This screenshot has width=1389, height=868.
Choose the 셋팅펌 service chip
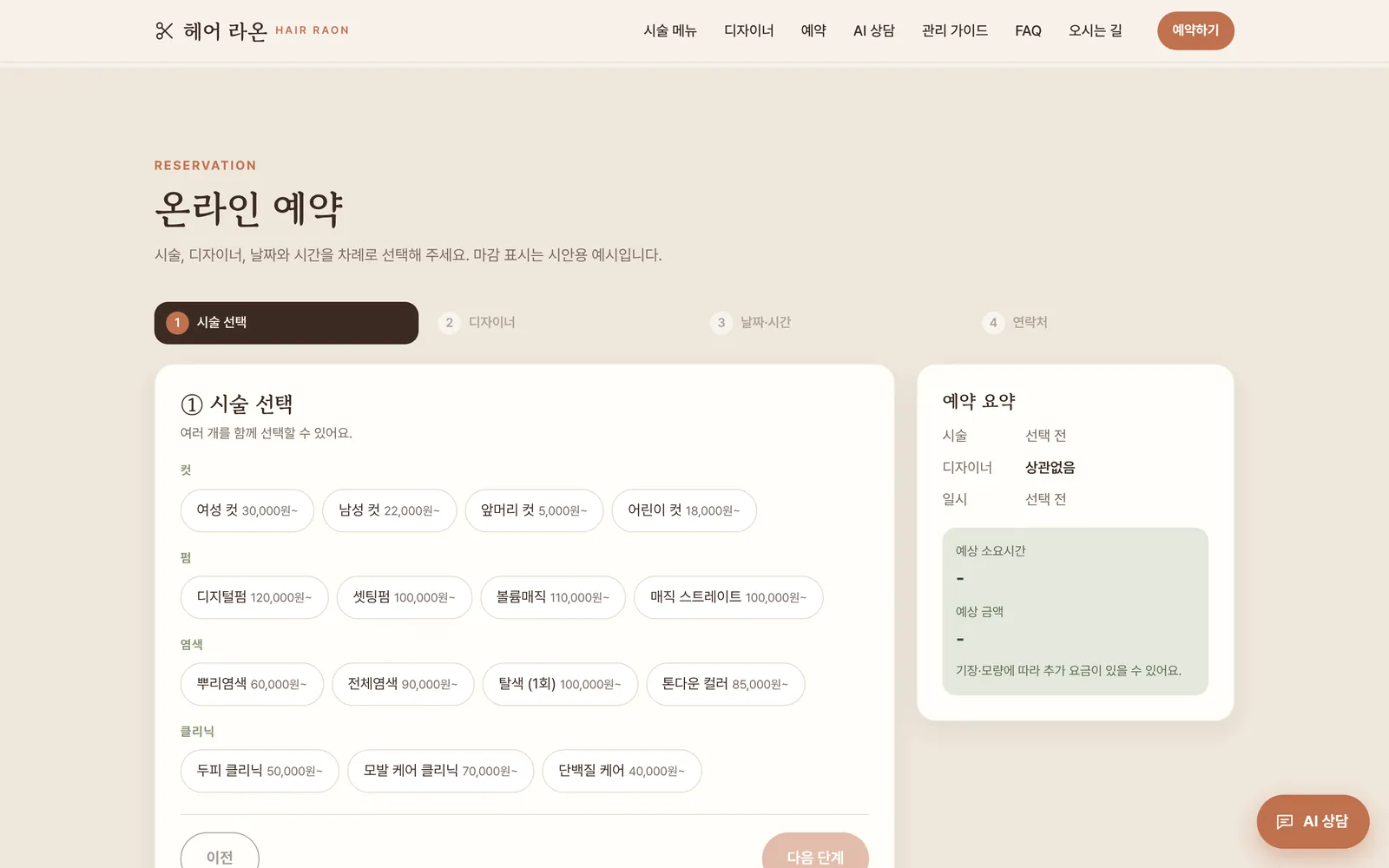(405, 597)
